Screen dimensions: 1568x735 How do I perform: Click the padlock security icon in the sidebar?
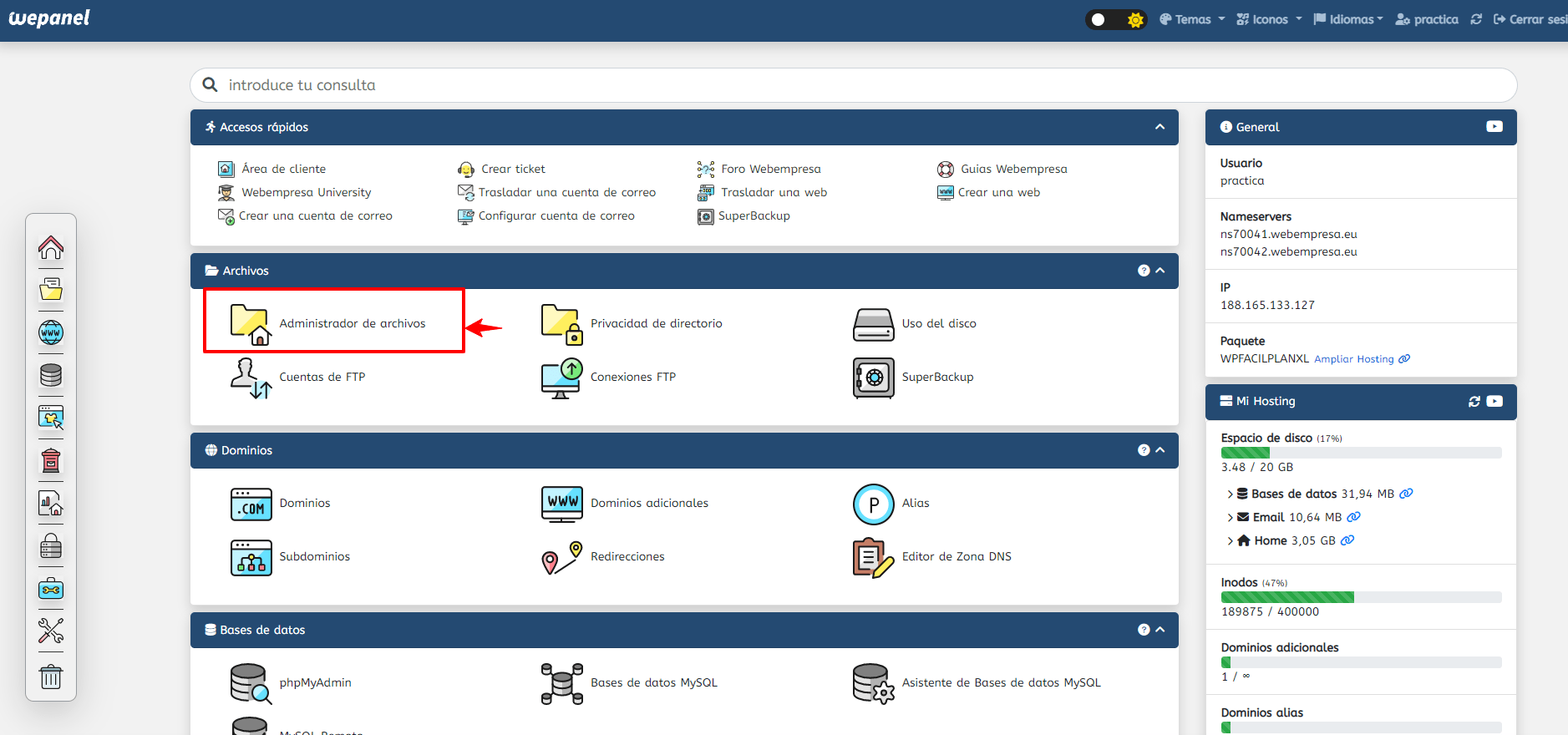(51, 546)
